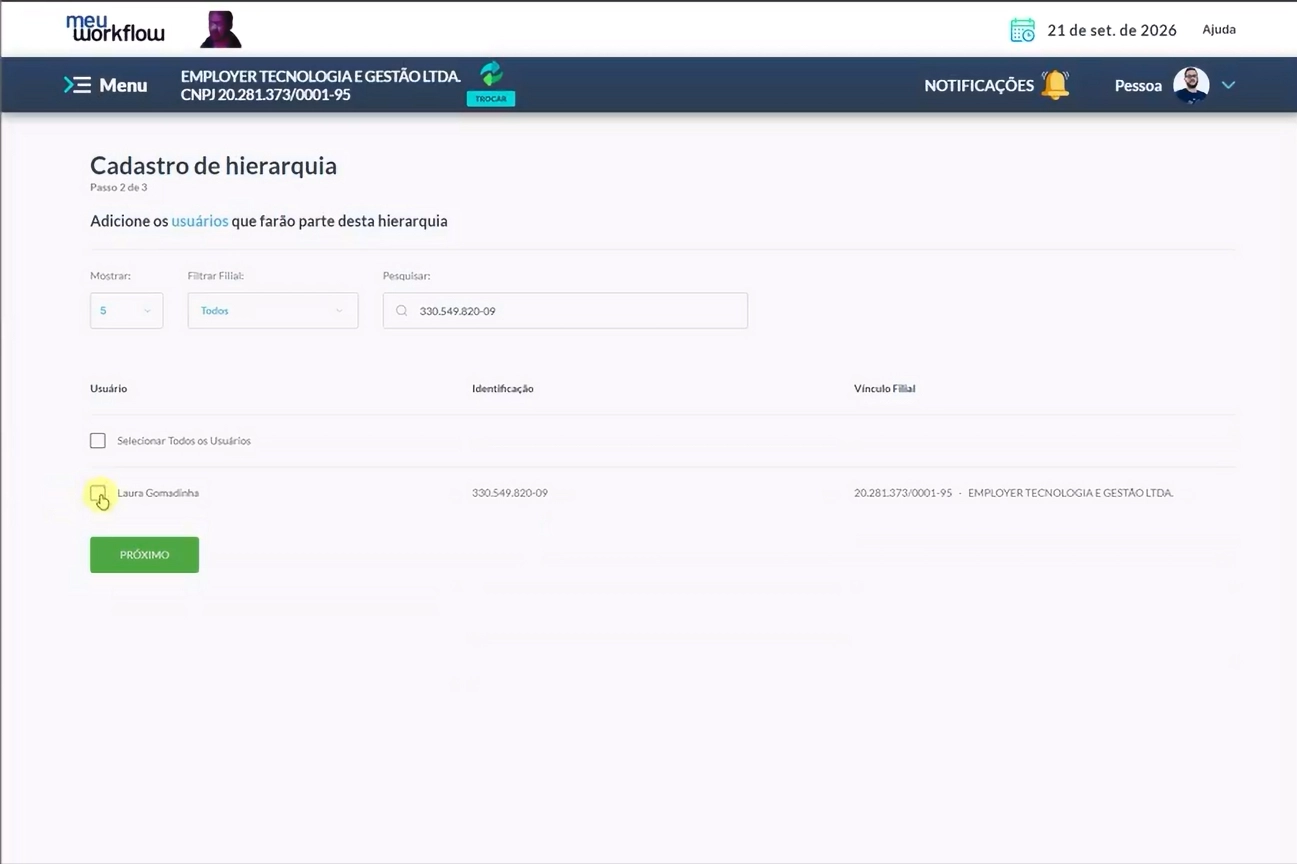Viewport: 1297px width, 864px height.
Task: Open NOTIFICAÇÕES label
Action: point(979,86)
